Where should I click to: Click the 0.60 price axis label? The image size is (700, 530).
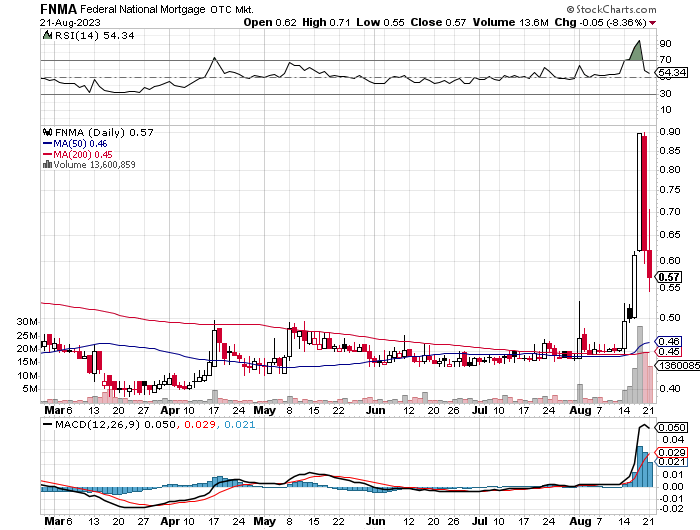(x=670, y=260)
